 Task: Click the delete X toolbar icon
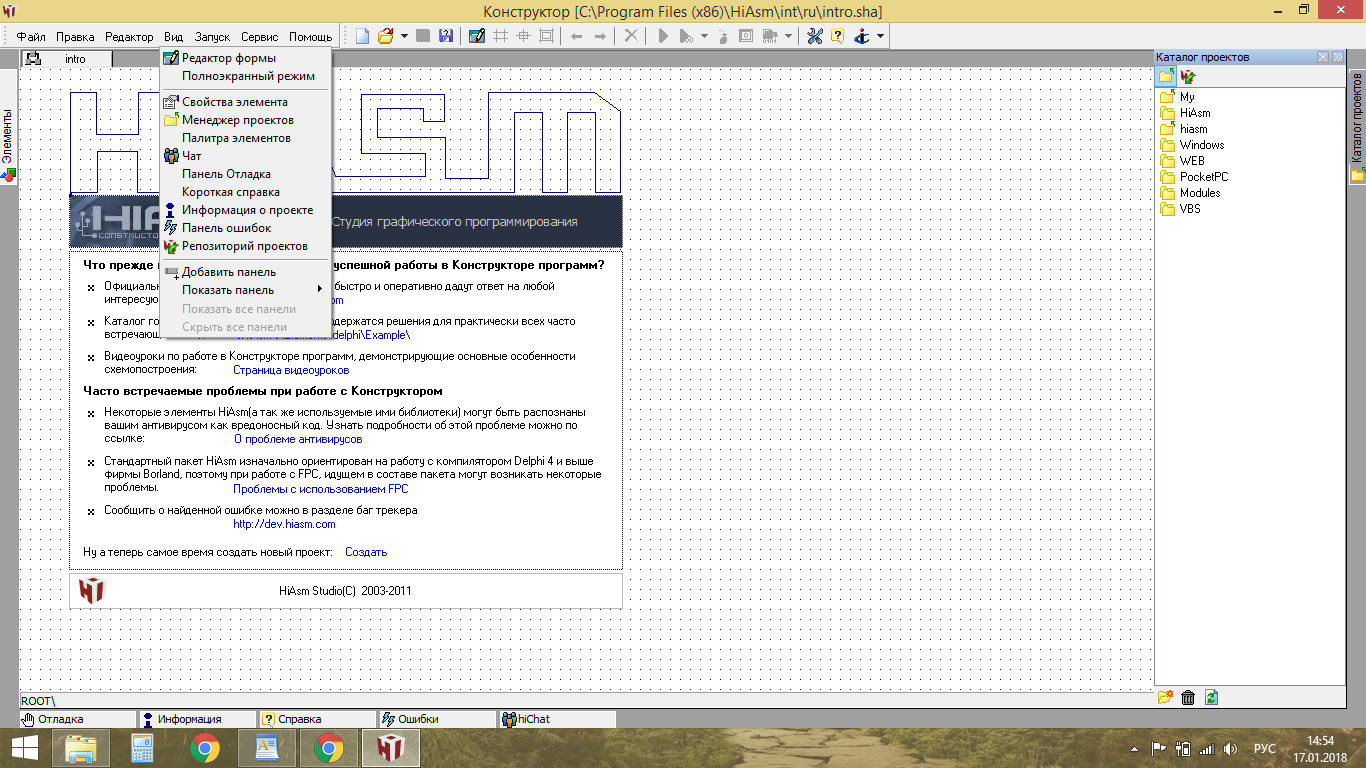point(631,36)
